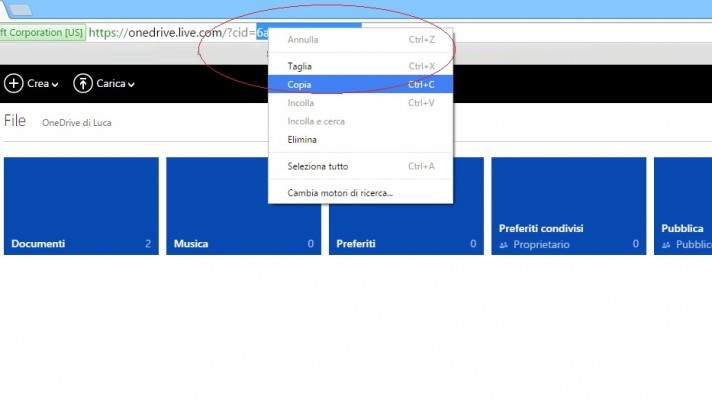The width and height of the screenshot is (712, 400).
Task: Click the File heading
Action: (x=15, y=121)
